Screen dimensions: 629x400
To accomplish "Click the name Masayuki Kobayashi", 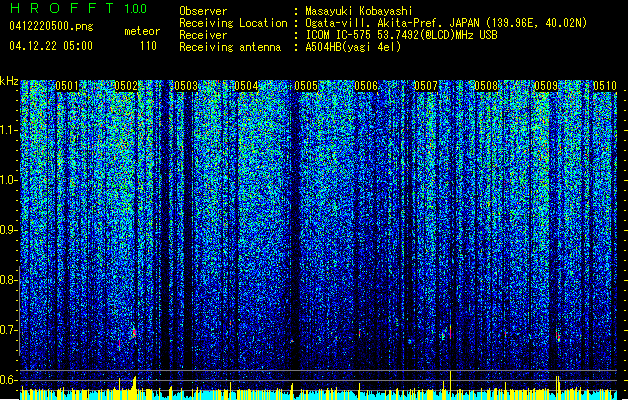I will click(359, 11).
